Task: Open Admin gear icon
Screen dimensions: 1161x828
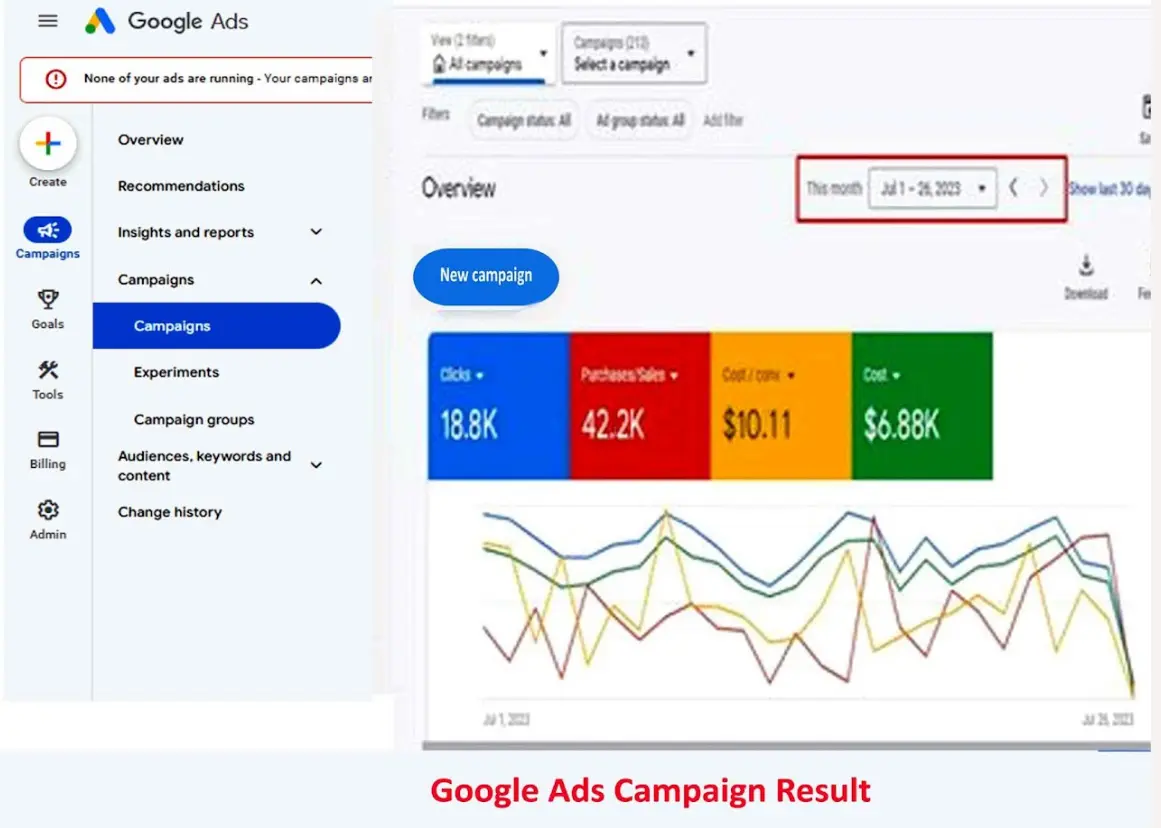Action: point(47,510)
